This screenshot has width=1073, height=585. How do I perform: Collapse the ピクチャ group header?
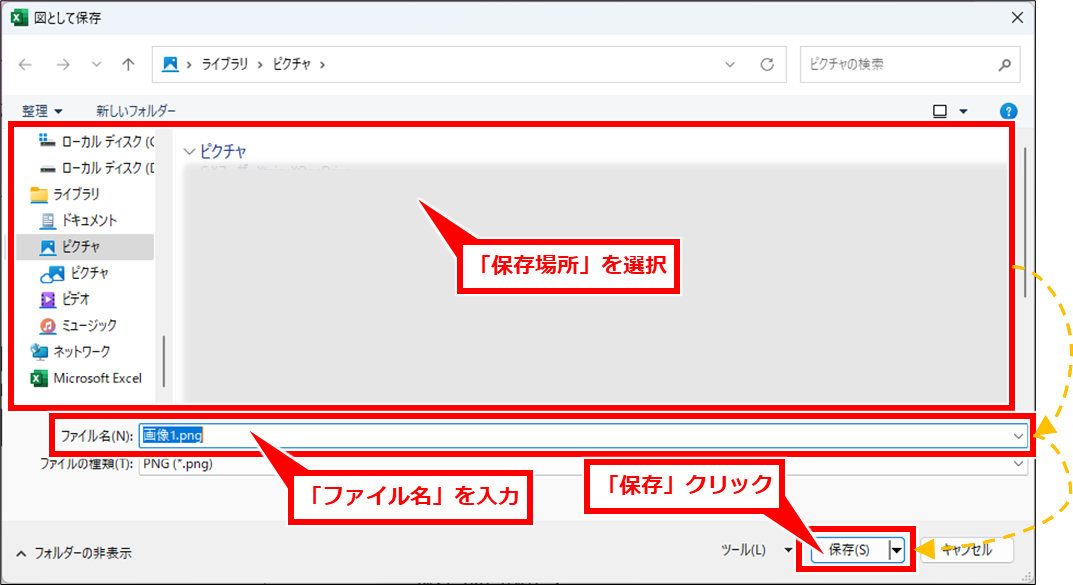pyautogui.click(x=189, y=152)
